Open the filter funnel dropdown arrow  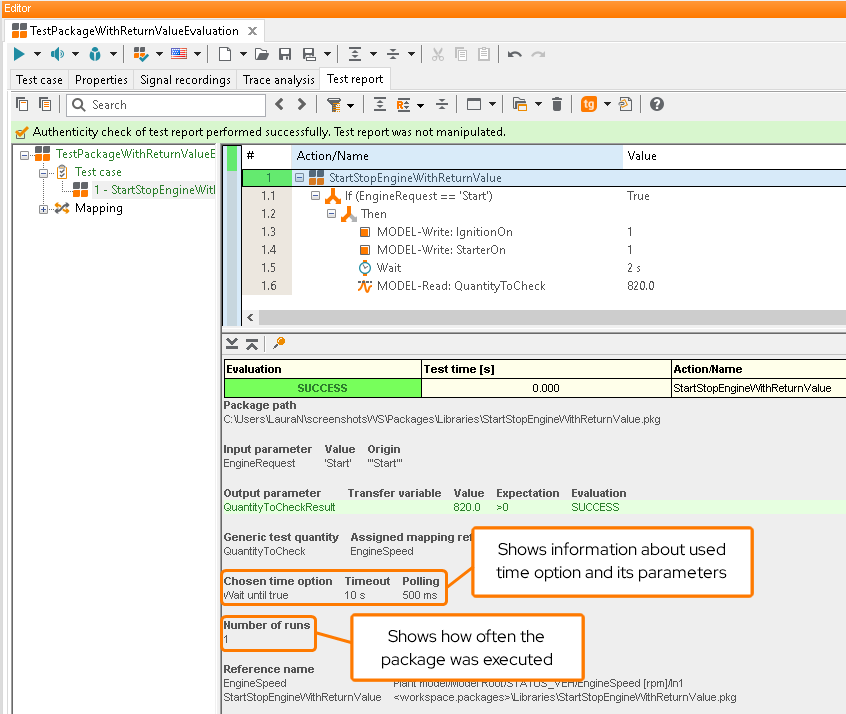351,105
